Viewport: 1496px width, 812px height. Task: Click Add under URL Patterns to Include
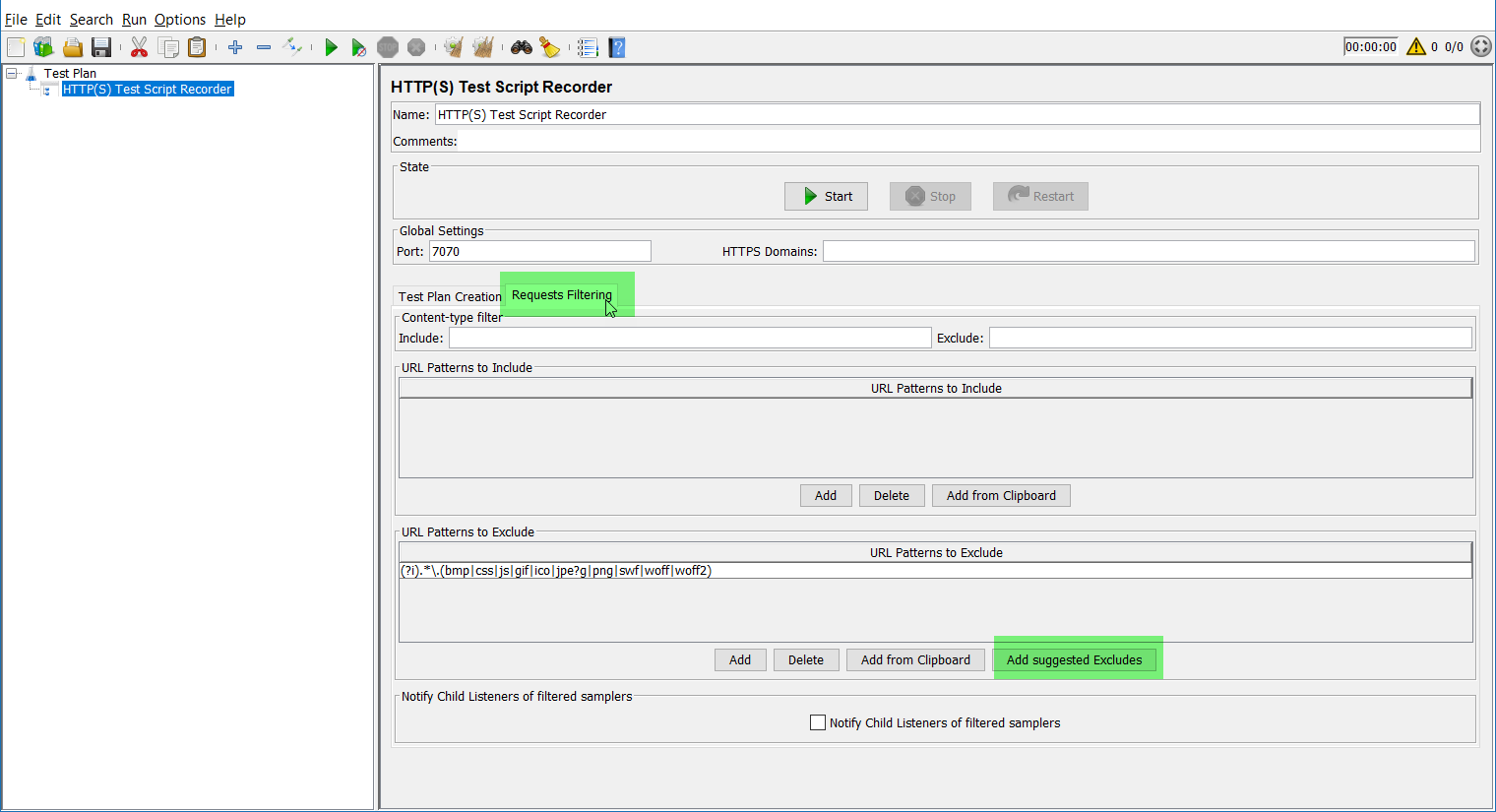click(826, 495)
